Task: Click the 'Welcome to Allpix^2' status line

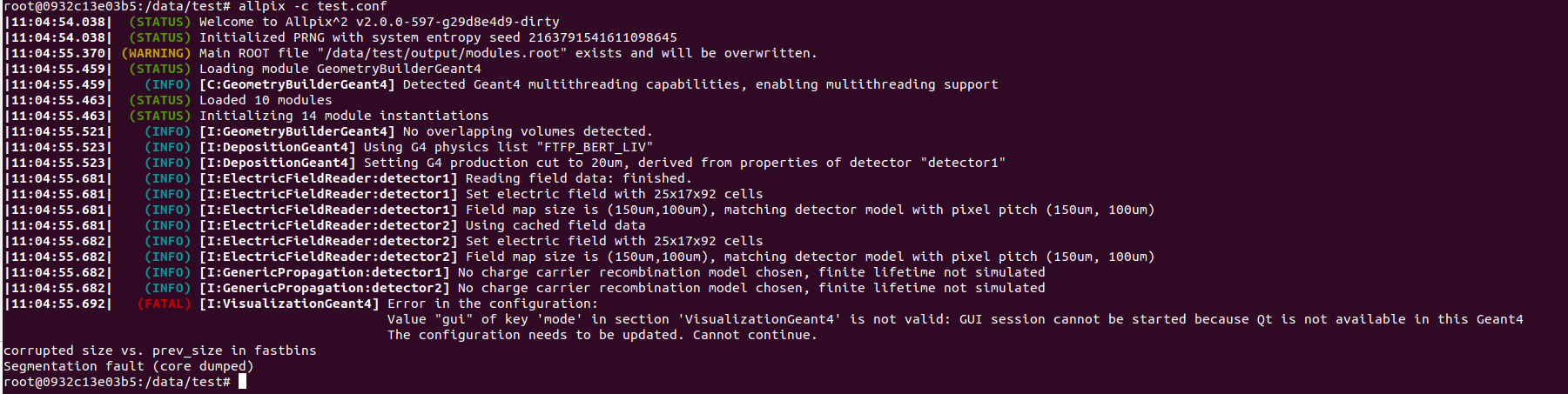Action: [380, 22]
